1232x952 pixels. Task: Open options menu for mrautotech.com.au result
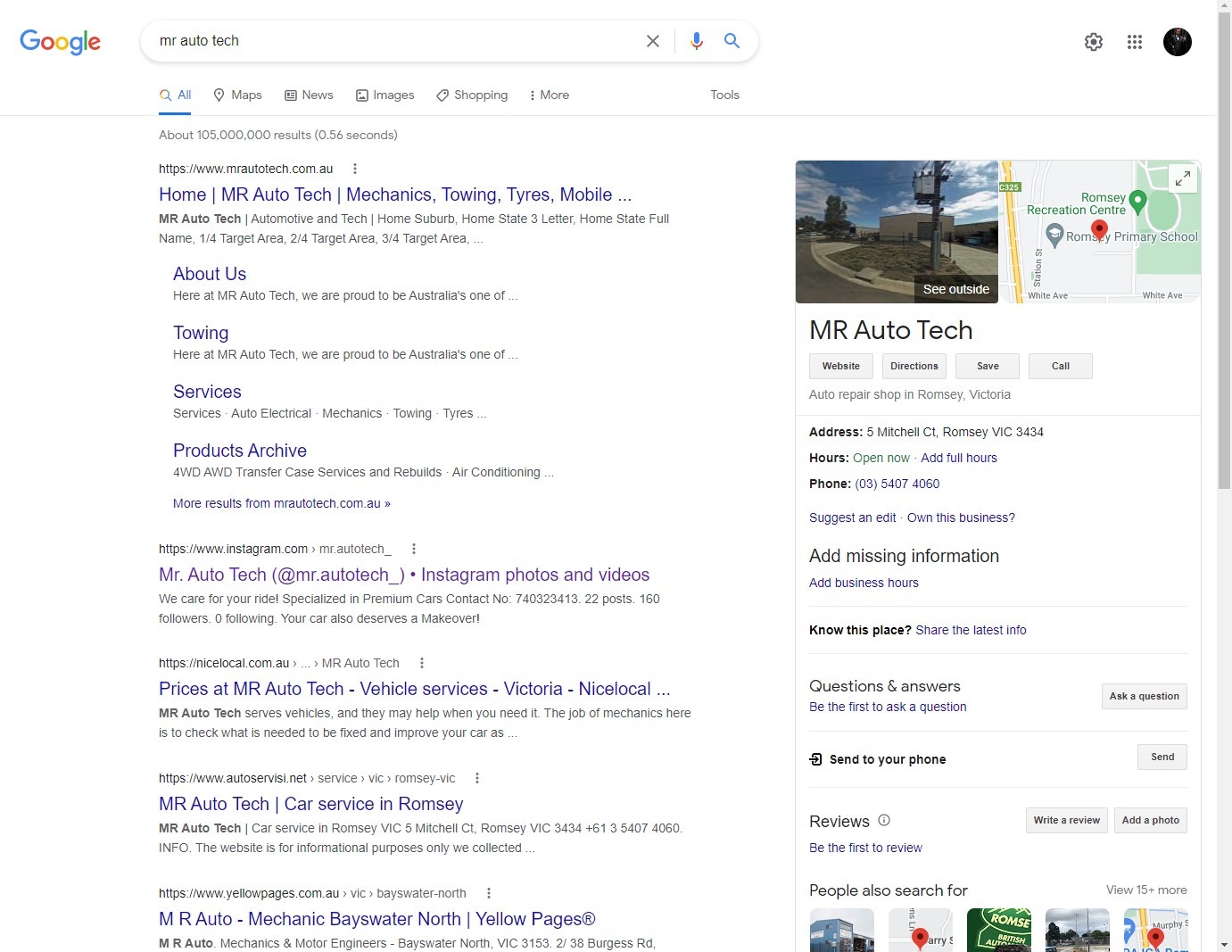[355, 169]
